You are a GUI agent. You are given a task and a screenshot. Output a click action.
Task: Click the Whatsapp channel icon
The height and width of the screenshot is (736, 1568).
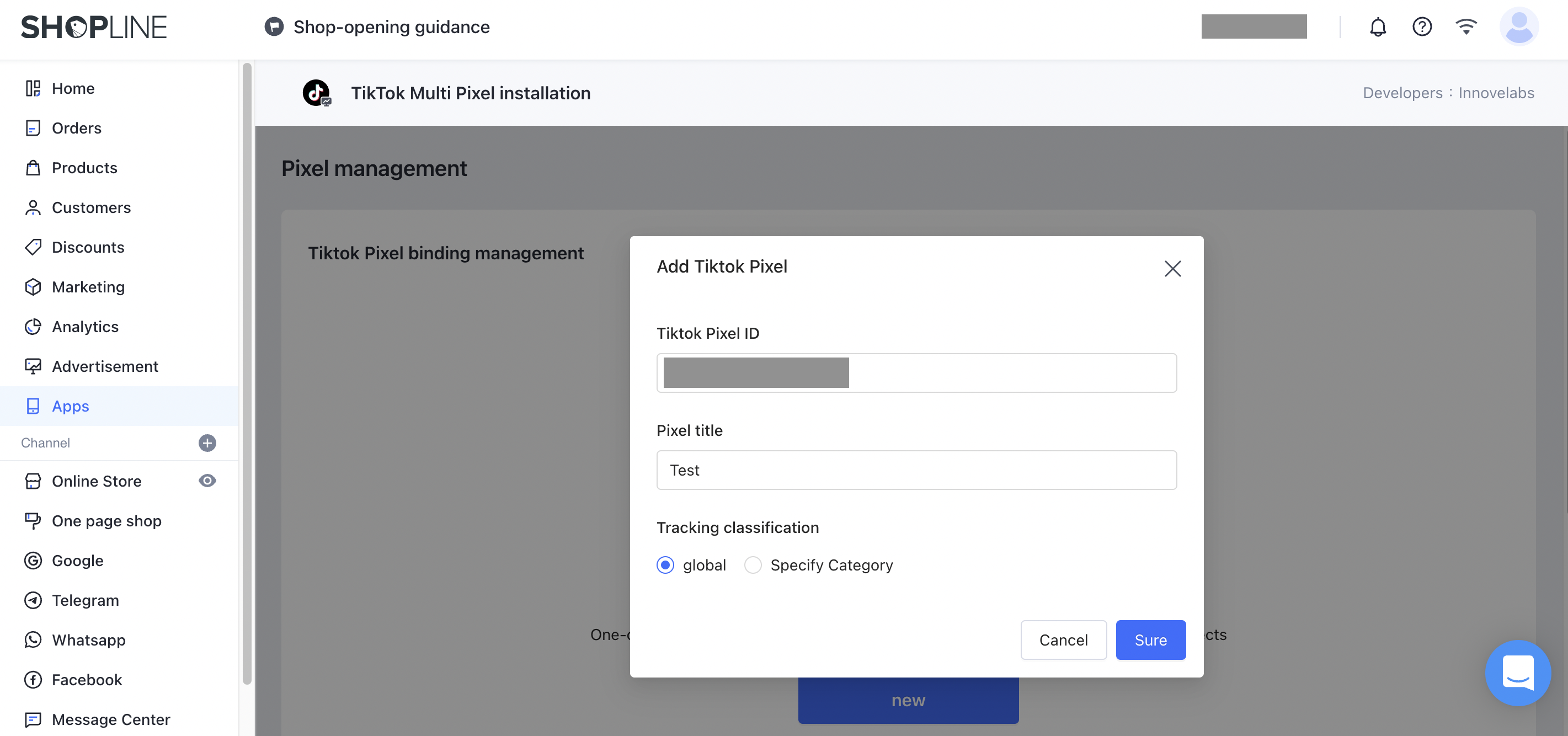[x=33, y=640]
